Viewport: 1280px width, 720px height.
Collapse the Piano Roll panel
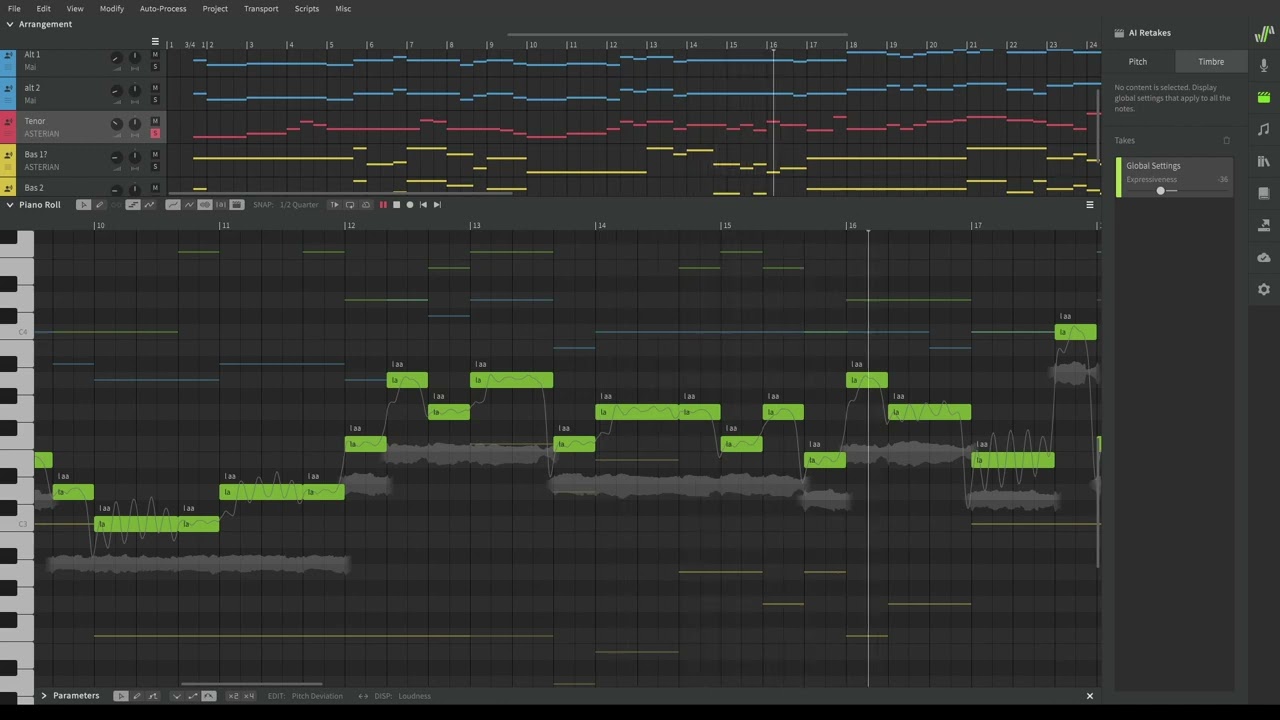[10, 205]
